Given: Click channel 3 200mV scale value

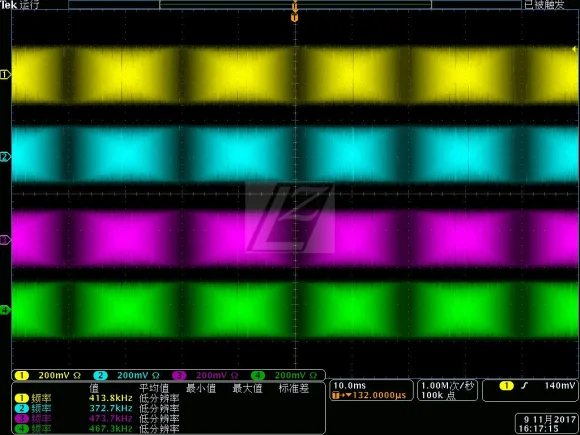Looking at the screenshot, I should tap(212, 375).
